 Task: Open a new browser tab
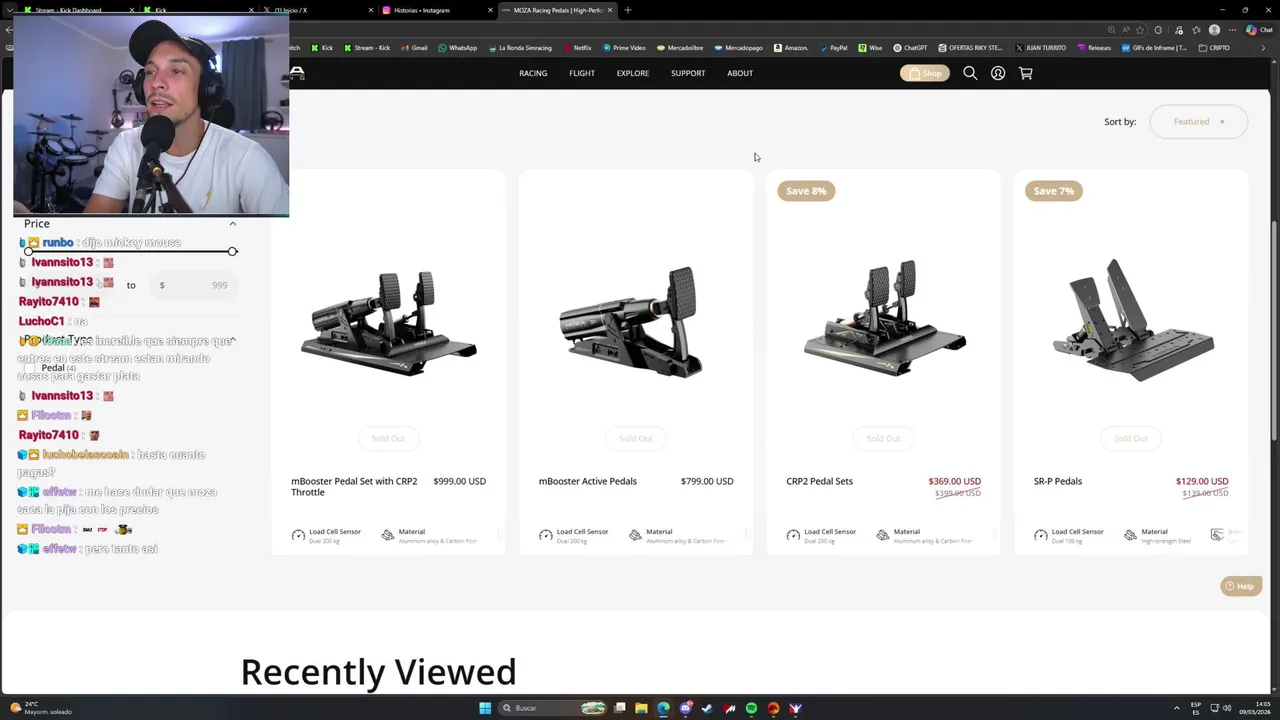pos(627,10)
